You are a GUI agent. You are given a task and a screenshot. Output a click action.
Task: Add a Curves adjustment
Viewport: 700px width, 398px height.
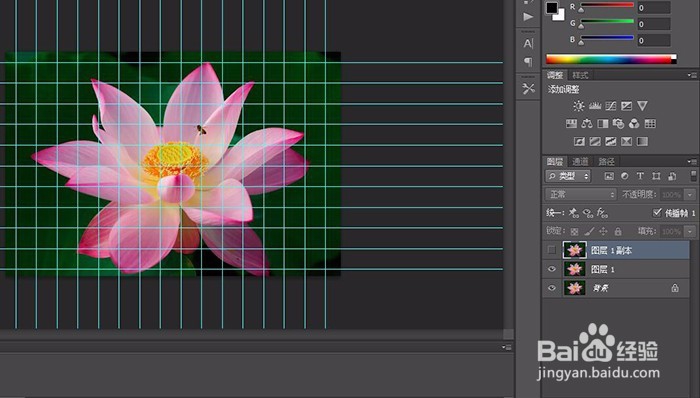[x=611, y=106]
